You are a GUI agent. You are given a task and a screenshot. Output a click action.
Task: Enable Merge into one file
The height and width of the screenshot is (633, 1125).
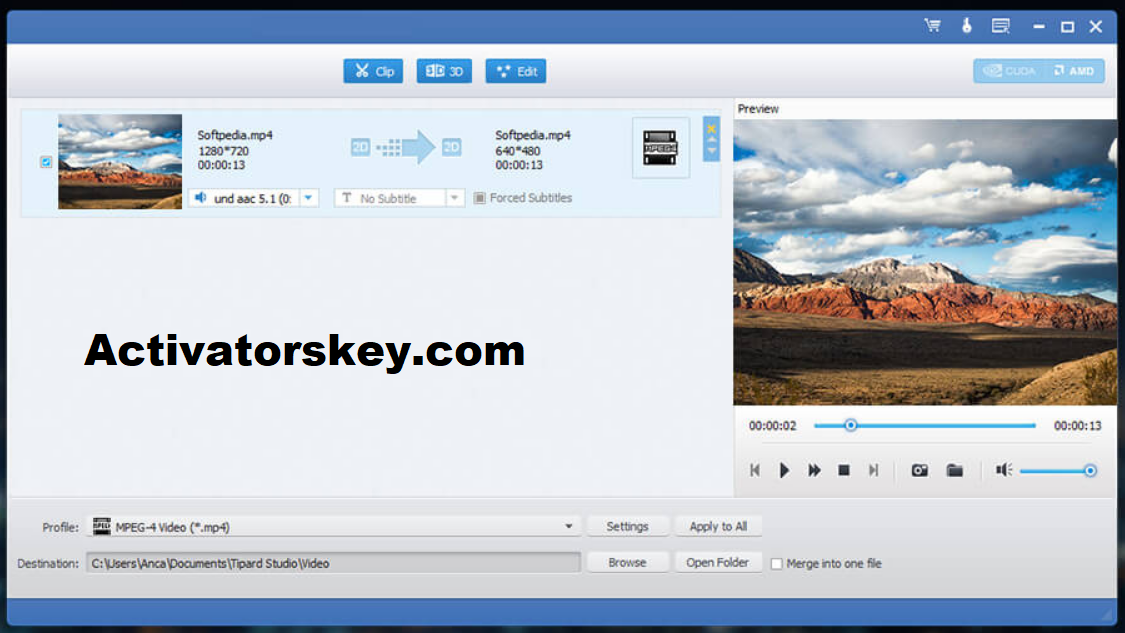tap(776, 564)
